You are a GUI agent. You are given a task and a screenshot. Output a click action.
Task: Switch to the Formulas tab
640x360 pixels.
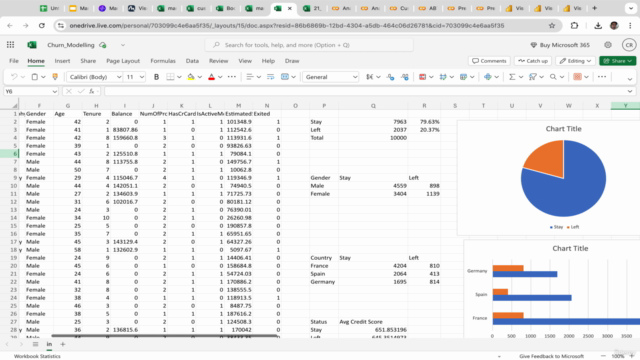[163, 61]
